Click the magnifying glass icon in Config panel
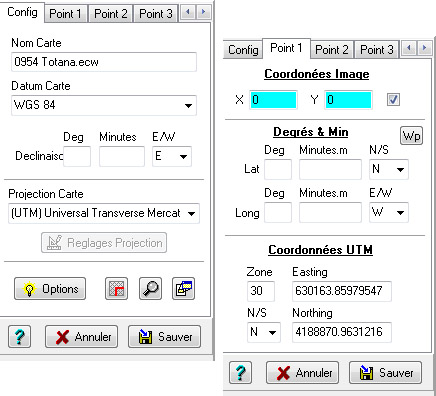Viewport: 436px width, 396px height. point(150,289)
